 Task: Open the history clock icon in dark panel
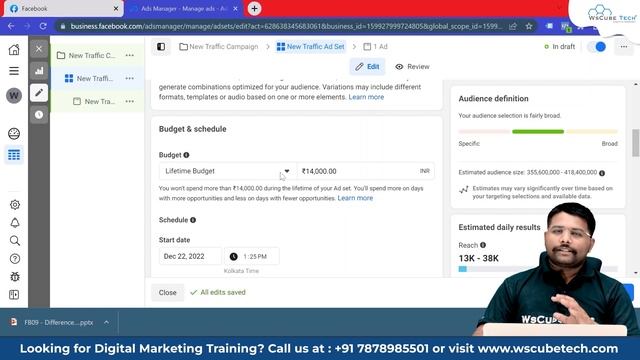click(39, 115)
